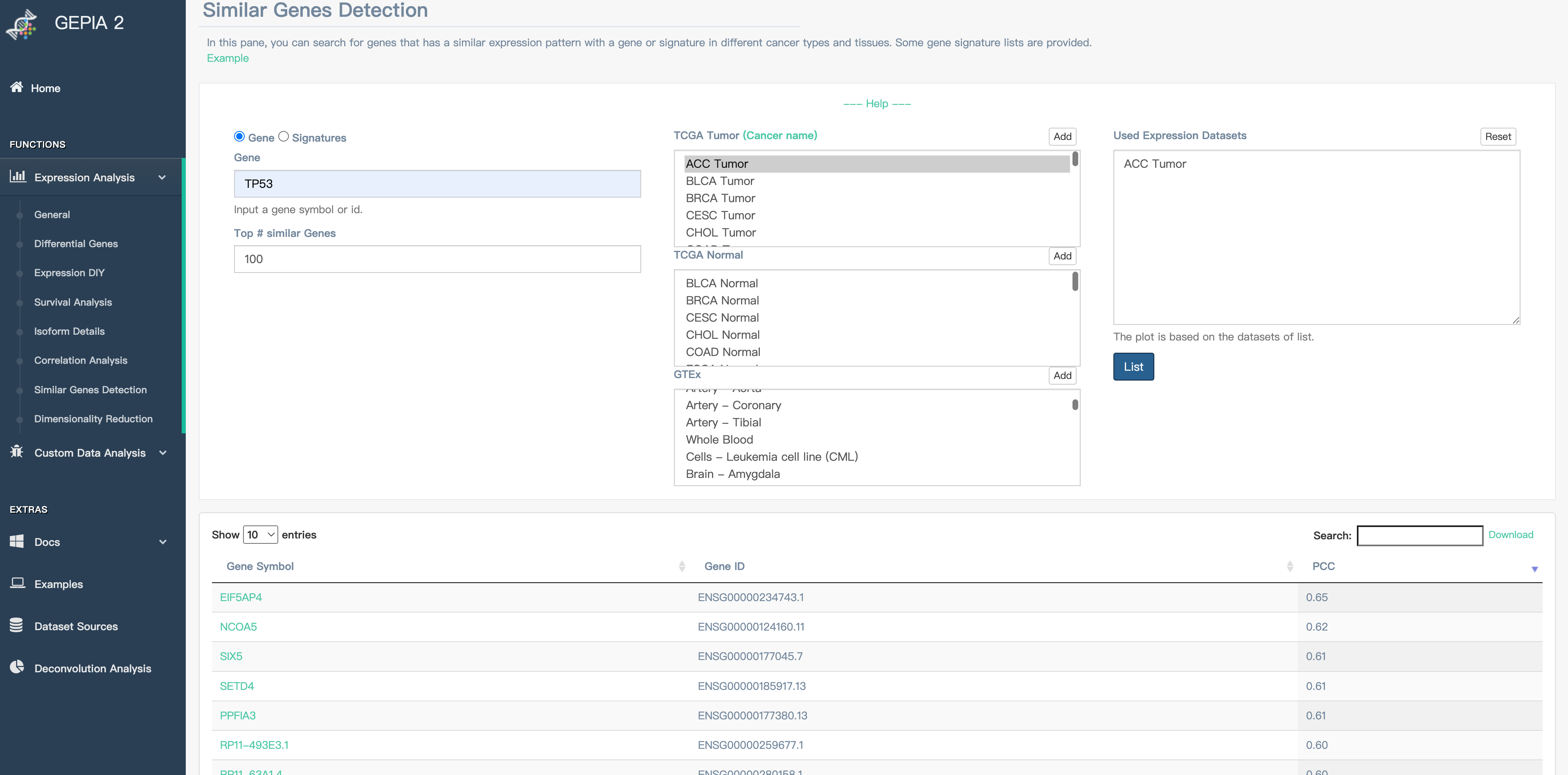Open Survival Analysis in sidebar
The image size is (1568, 775).
[73, 302]
